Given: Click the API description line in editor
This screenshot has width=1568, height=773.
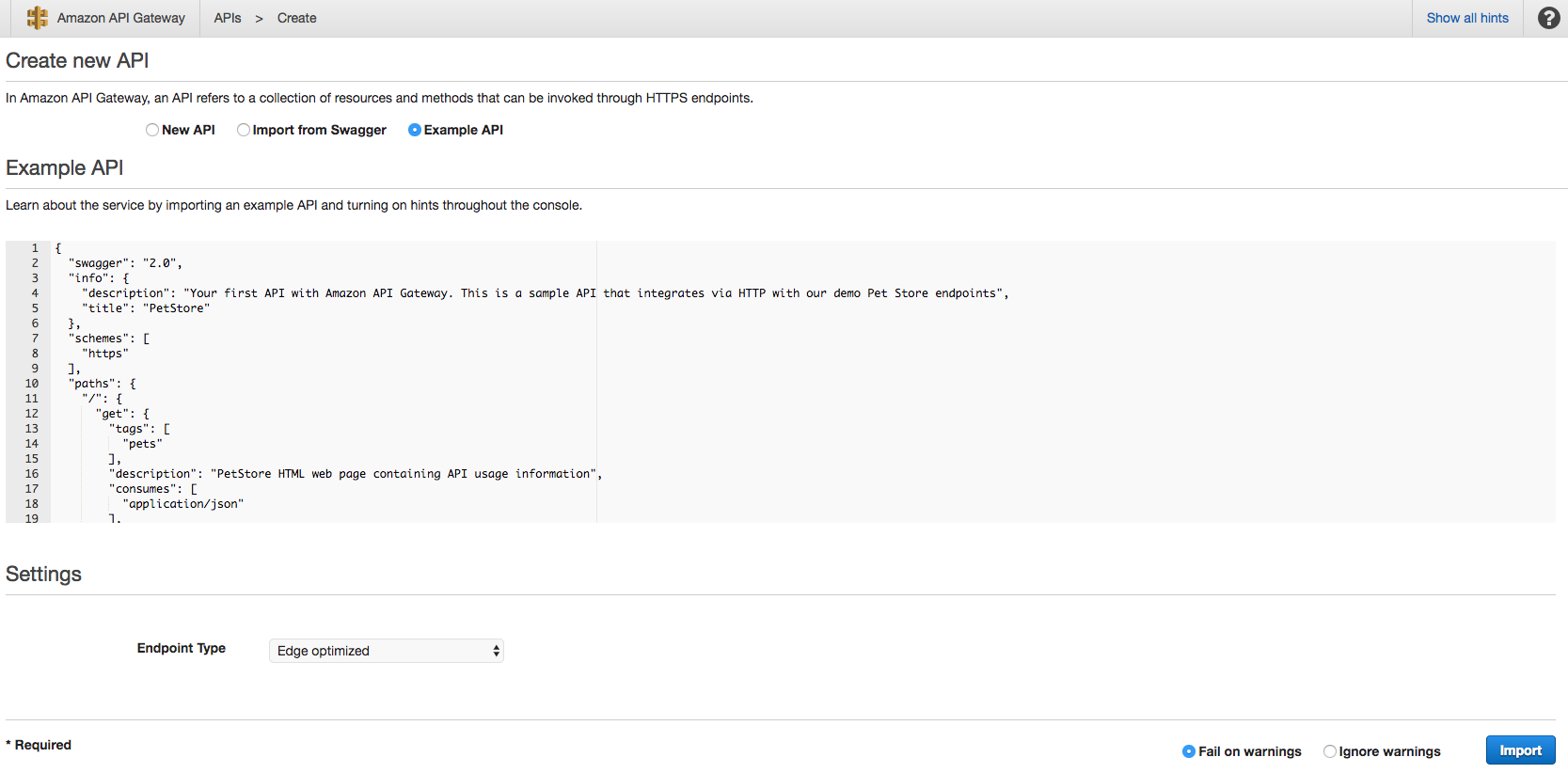Looking at the screenshot, I should (x=546, y=293).
